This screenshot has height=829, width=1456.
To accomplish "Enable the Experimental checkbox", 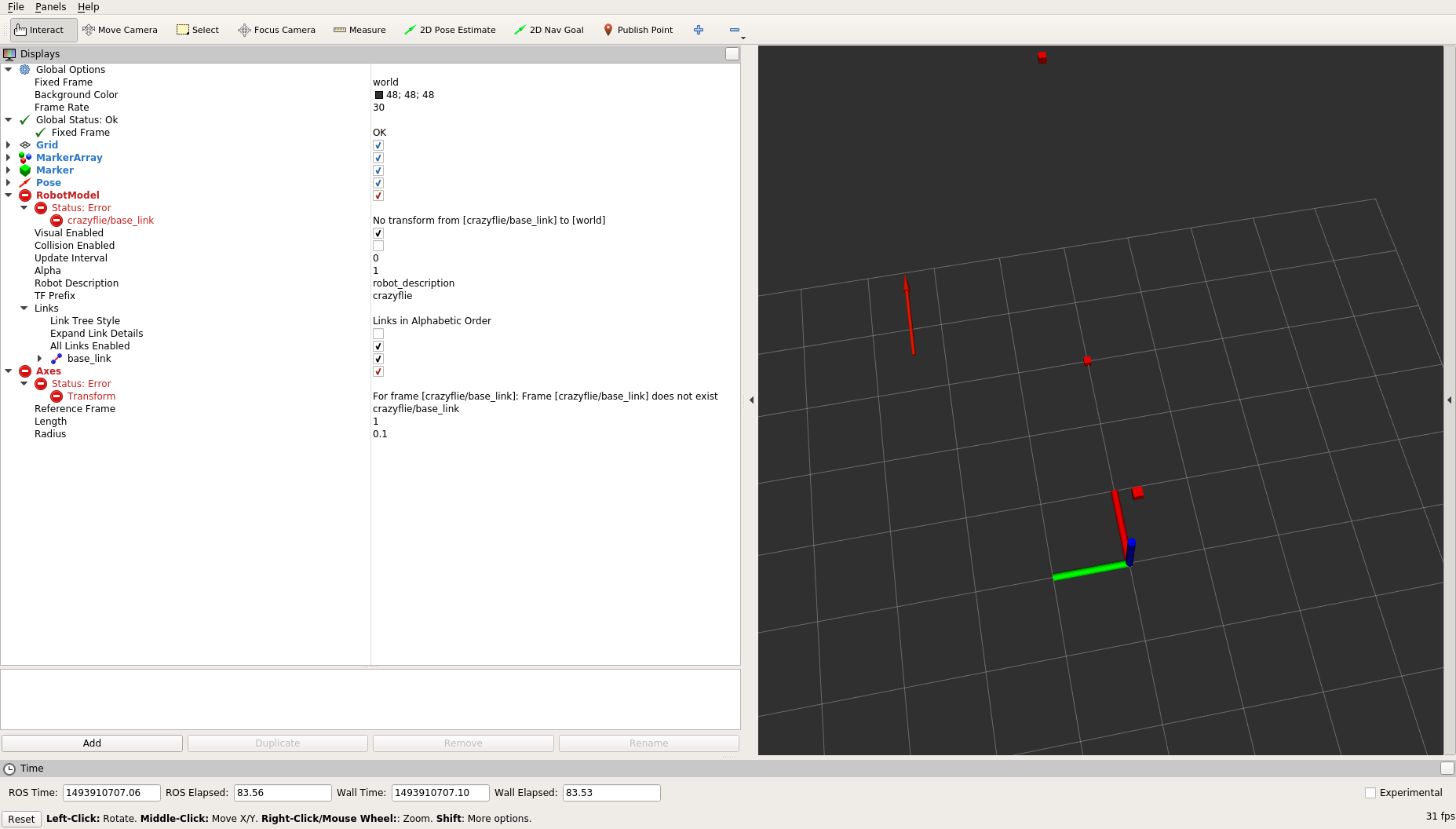I will [1370, 793].
